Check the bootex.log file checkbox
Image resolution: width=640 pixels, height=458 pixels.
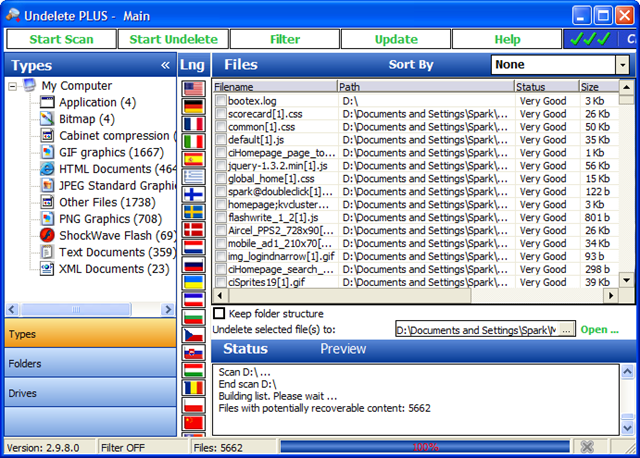[221, 100]
